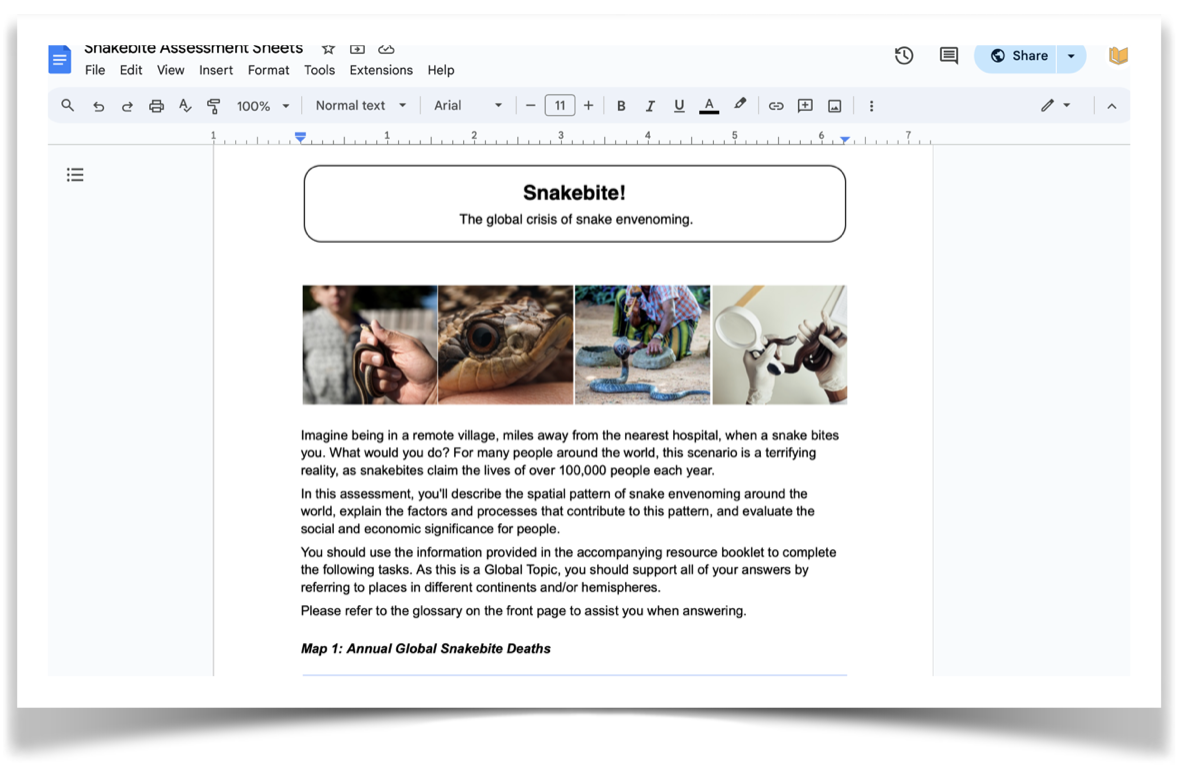1180x768 pixels.
Task: Select the hand holding snake photo
Action: coord(370,345)
